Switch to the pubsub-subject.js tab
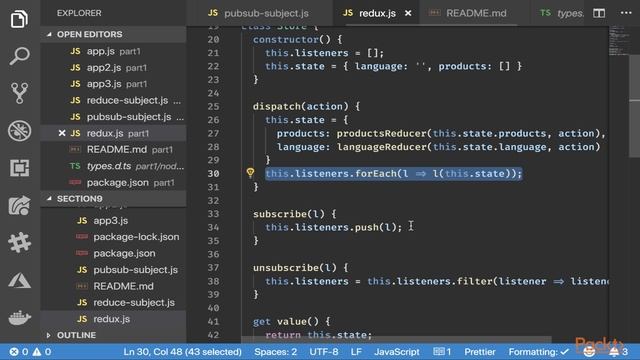This screenshot has width=640, height=360. coord(258,13)
